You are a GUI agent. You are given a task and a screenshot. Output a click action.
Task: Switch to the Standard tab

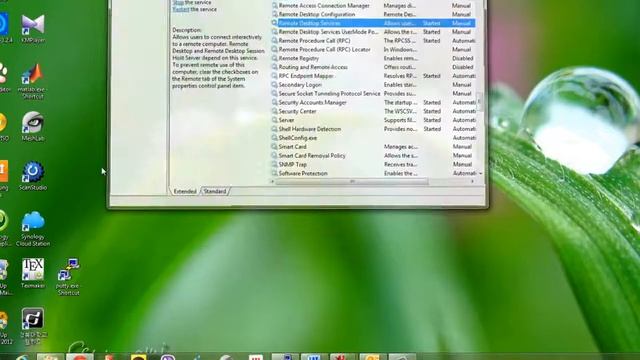coord(215,191)
